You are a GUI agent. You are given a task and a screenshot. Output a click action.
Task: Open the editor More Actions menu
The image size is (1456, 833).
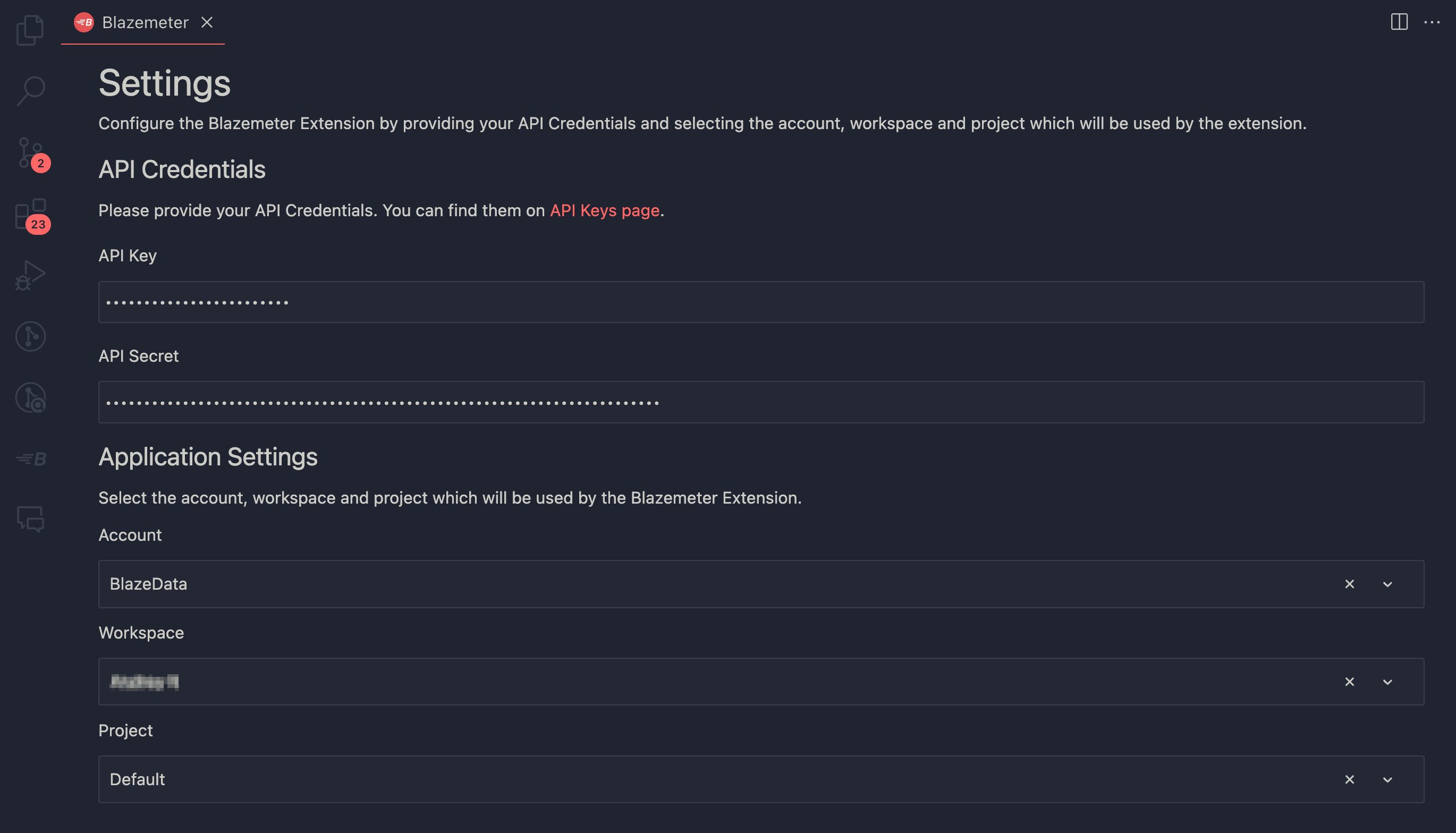click(1432, 22)
